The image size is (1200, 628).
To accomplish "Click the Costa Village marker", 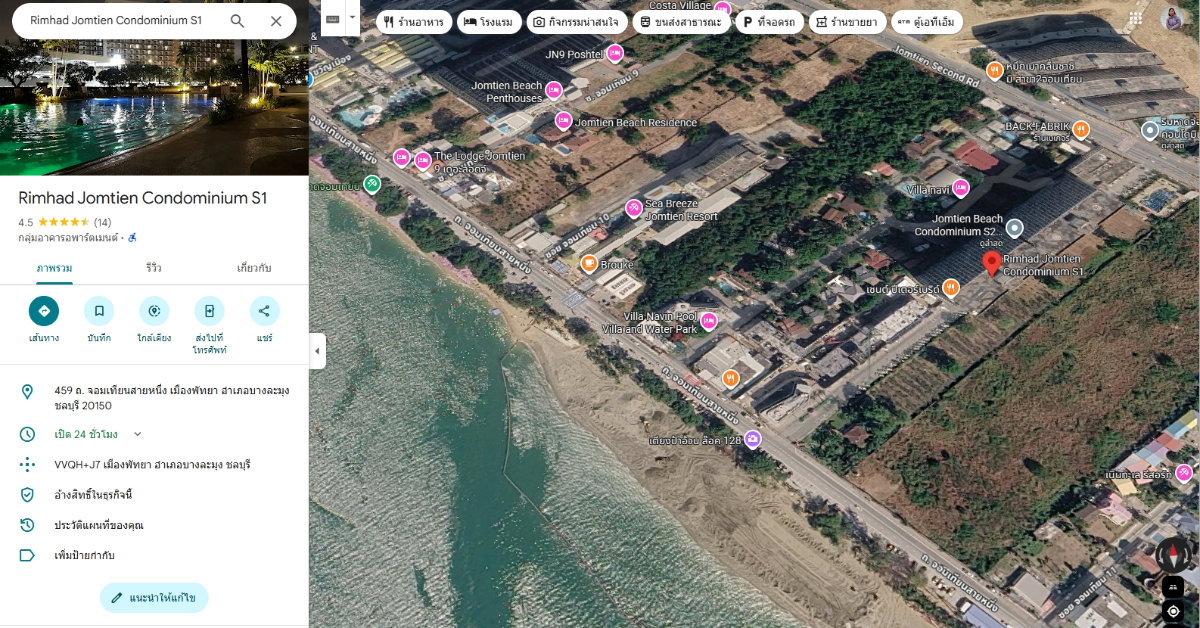I will point(722,9).
